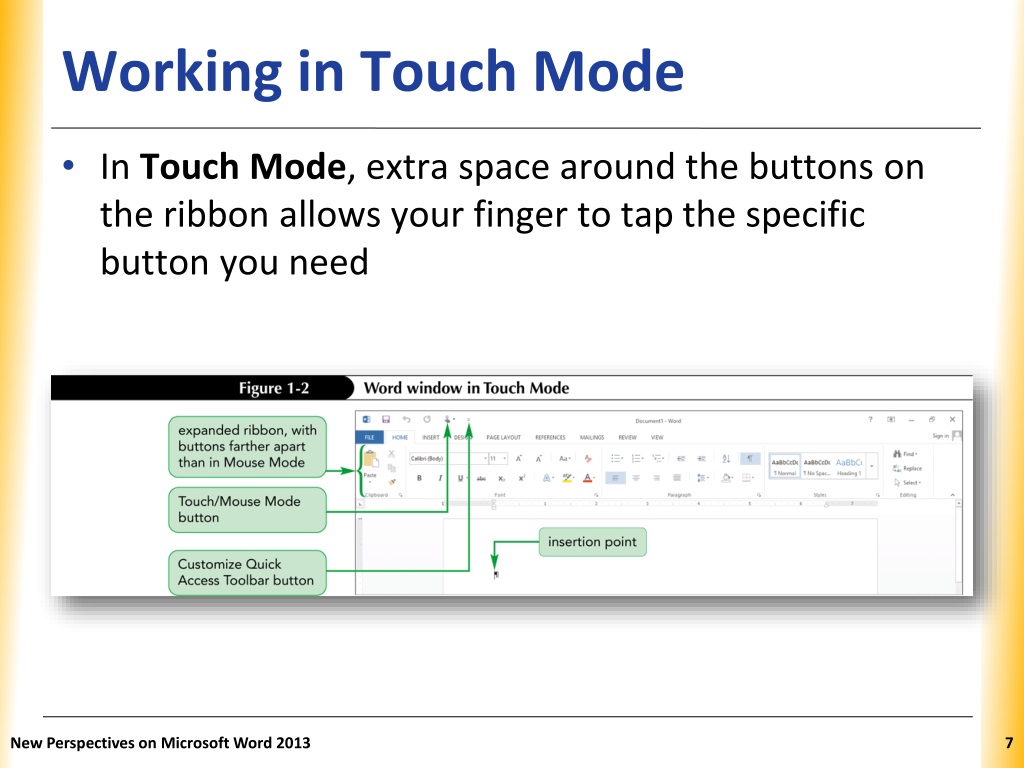
Task: Click the Bullets list icon
Action: [x=617, y=458]
